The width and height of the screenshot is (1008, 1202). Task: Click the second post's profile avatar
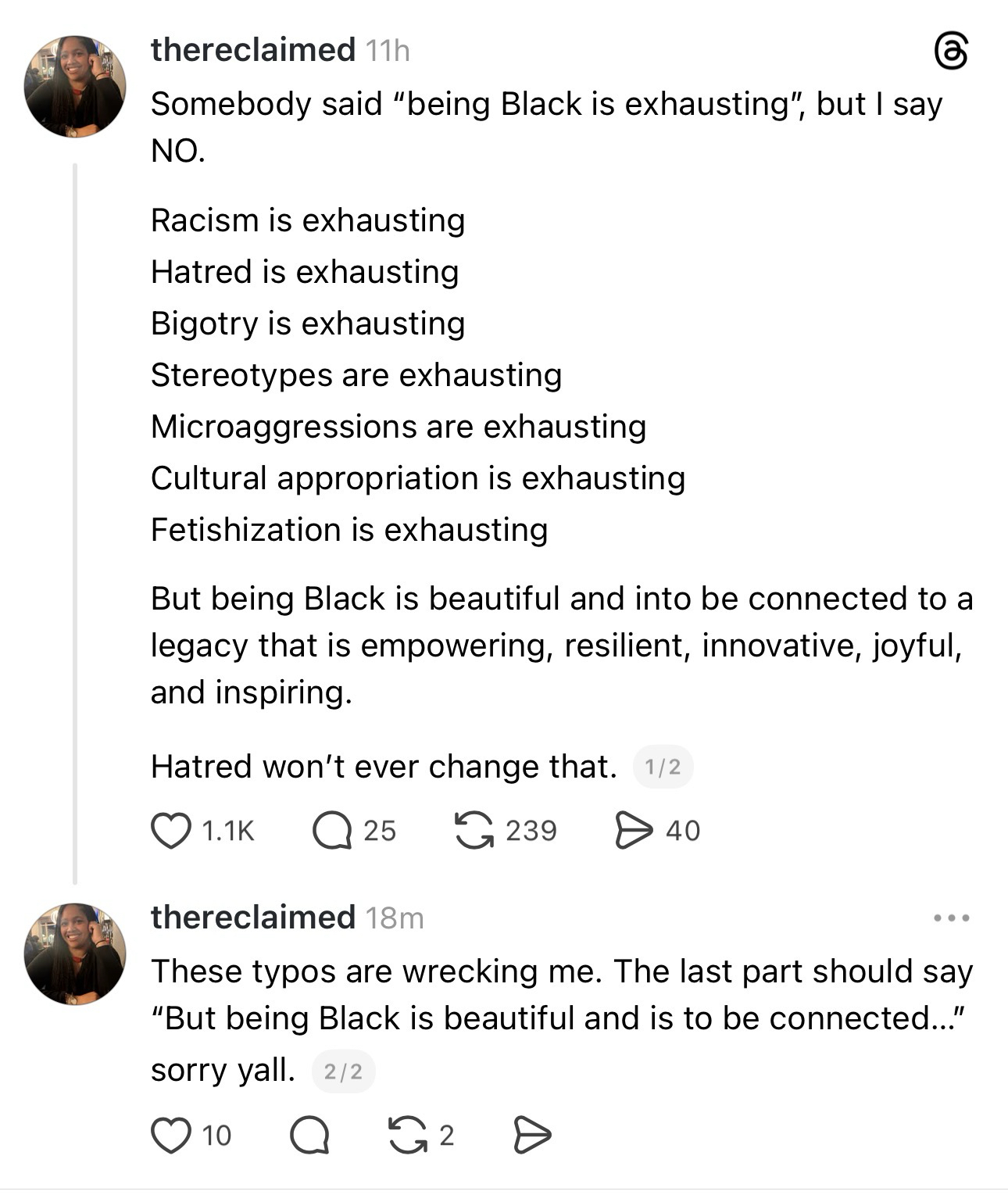(x=75, y=954)
